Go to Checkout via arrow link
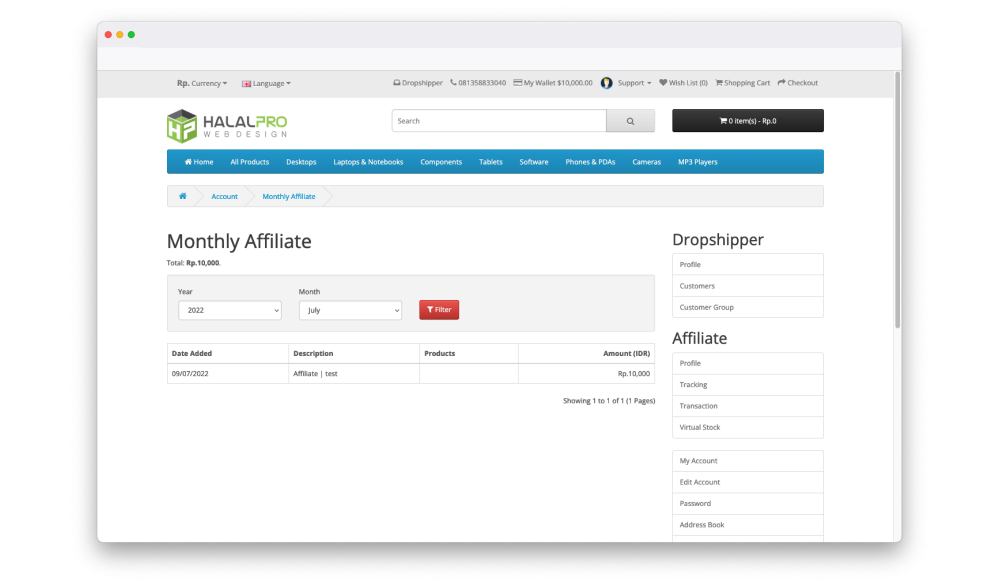Screen dimensions: 1000x585 [798, 83]
